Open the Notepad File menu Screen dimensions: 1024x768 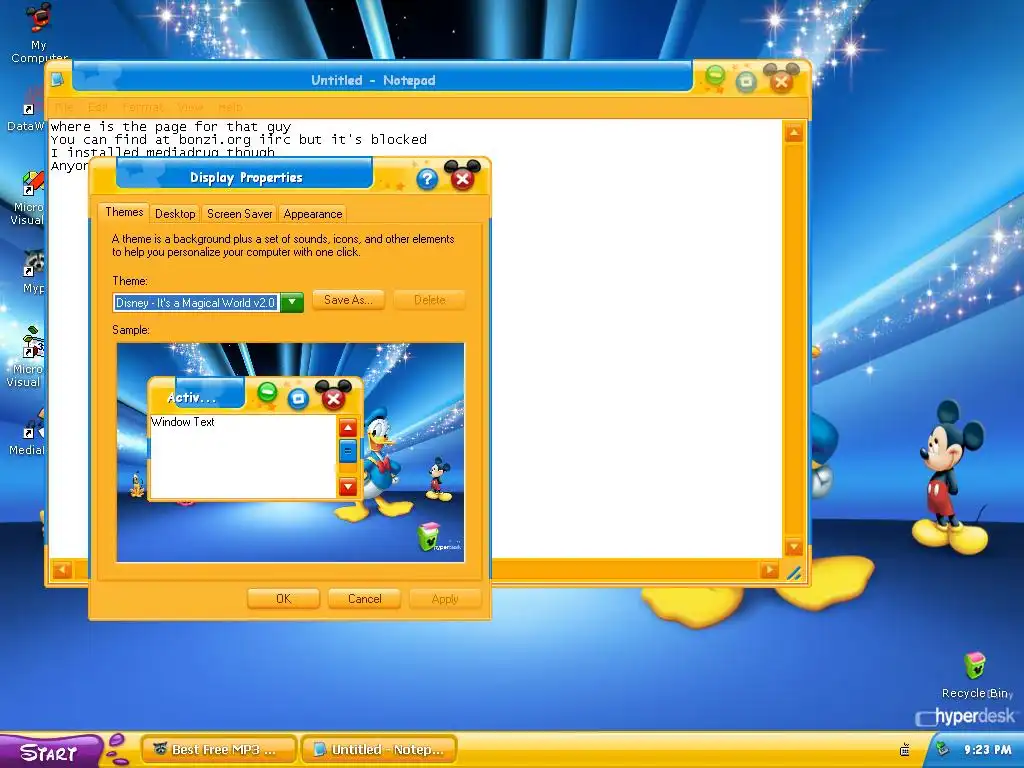click(63, 107)
